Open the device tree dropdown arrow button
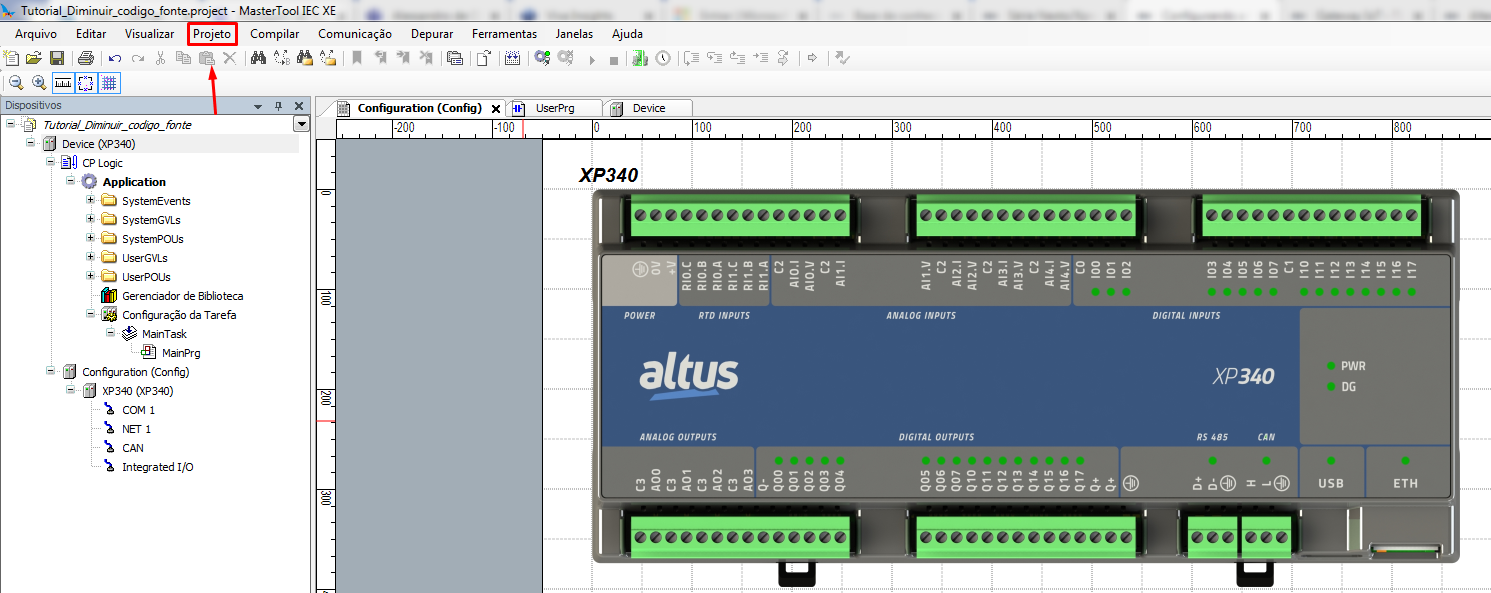The height and width of the screenshot is (593, 1491). pyautogui.click(x=301, y=124)
